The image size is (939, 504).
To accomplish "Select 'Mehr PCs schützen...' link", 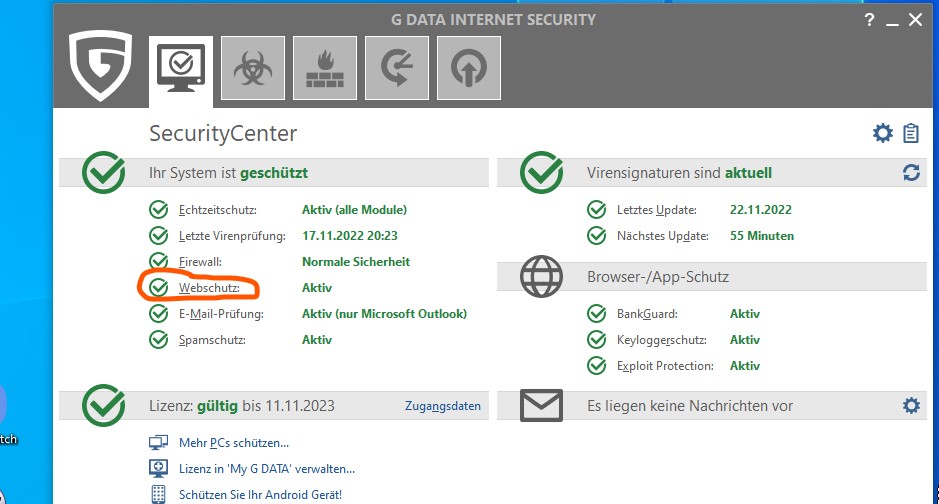I will coord(234,443).
